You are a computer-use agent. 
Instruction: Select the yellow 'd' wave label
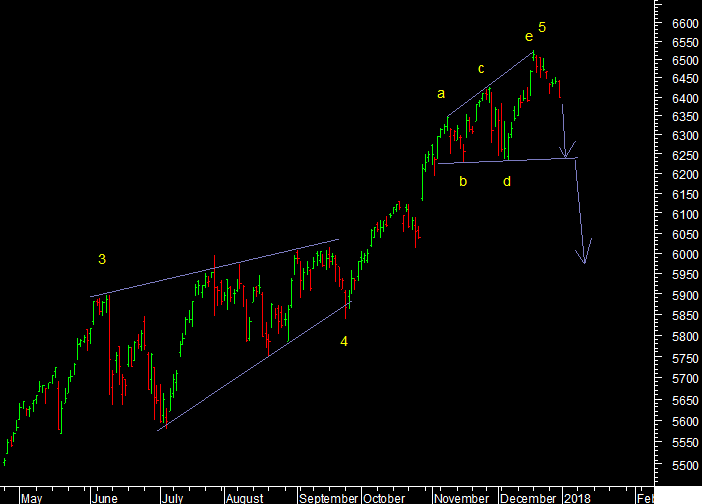point(507,182)
